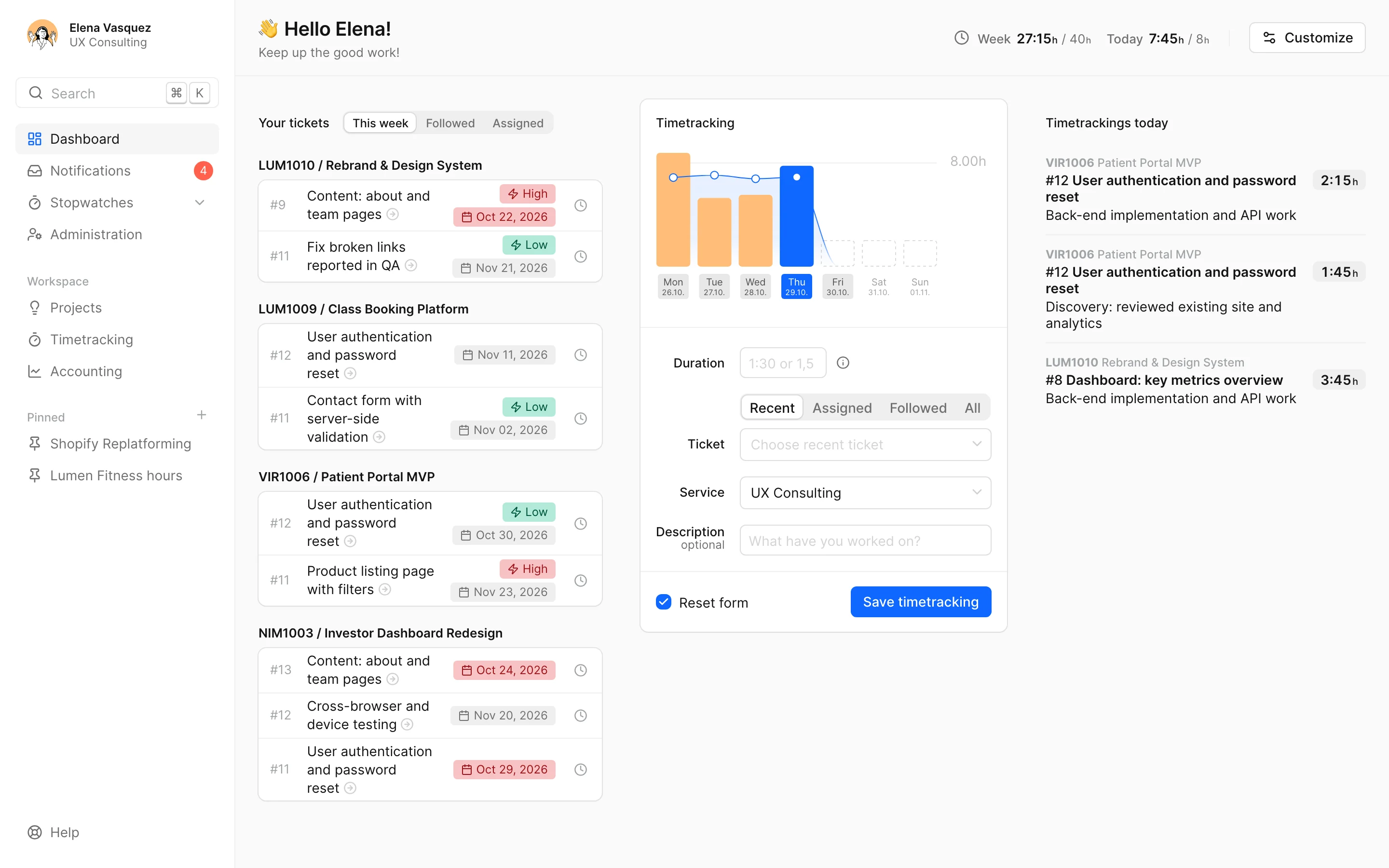
Task: Click the notifications badge showing 4
Action: (x=203, y=171)
